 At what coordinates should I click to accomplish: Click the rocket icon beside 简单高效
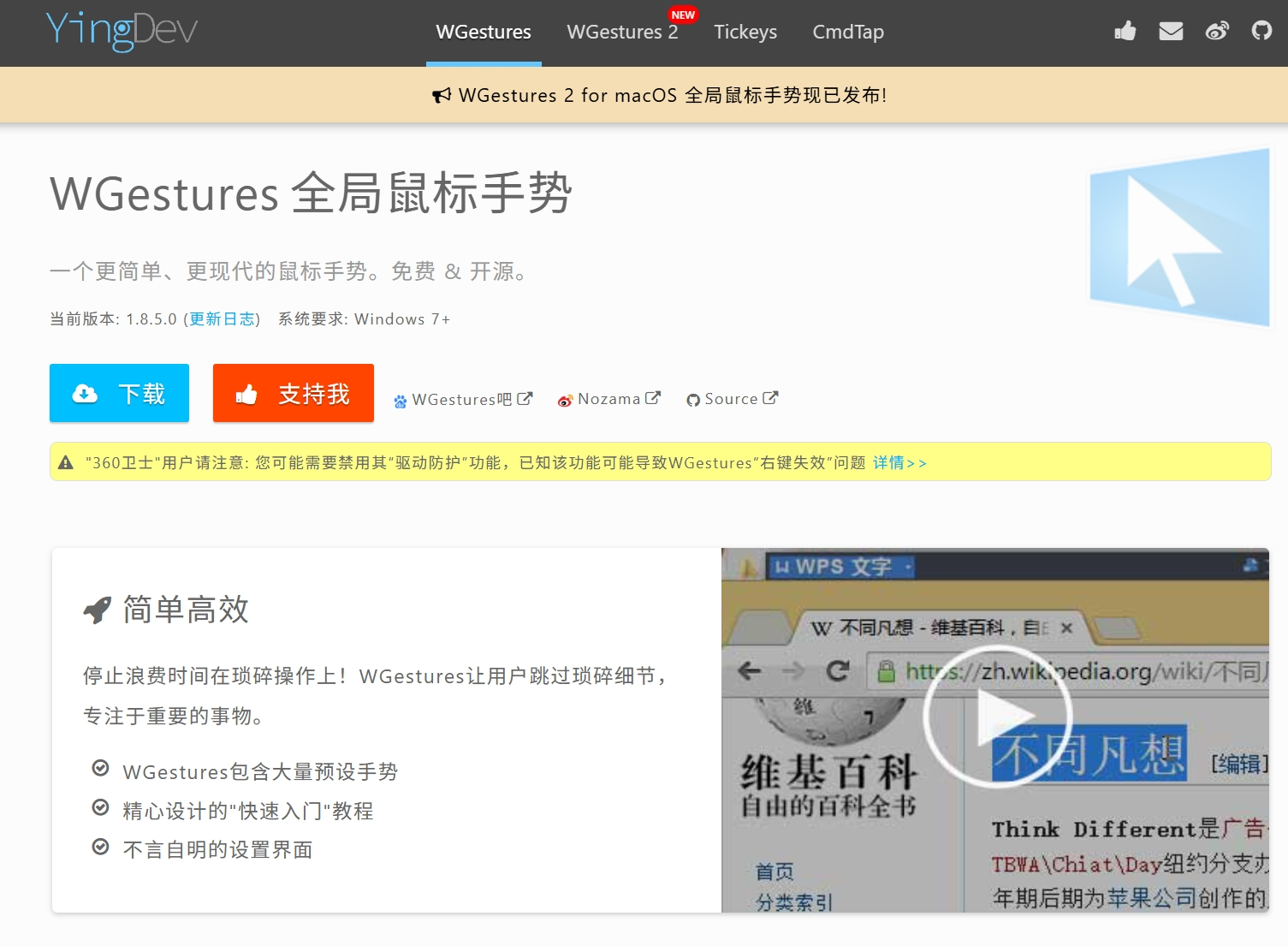coord(98,610)
